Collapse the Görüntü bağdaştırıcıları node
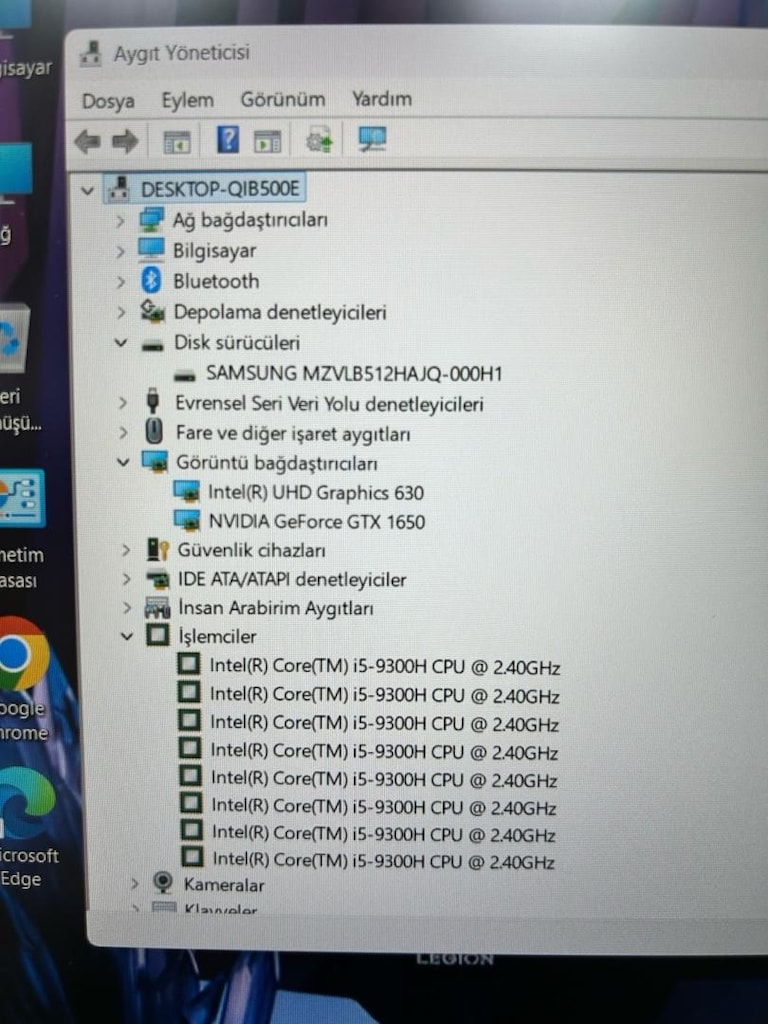This screenshot has width=768, height=1024. coord(123,462)
